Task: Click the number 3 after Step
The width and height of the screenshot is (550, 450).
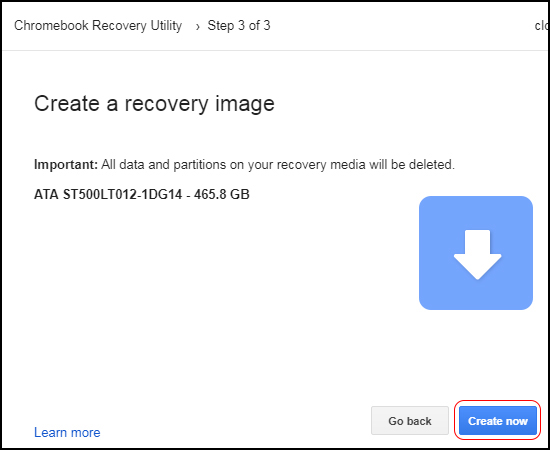Action: (x=241, y=25)
